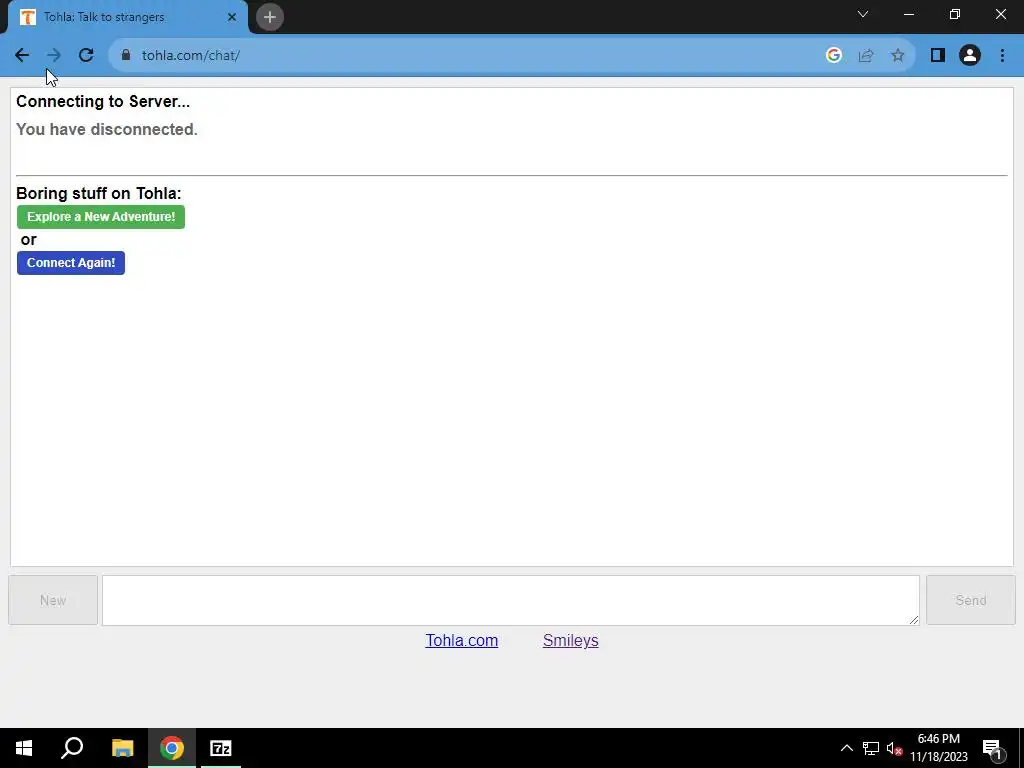Close the Tohla tab
1024x768 pixels.
coord(232,17)
